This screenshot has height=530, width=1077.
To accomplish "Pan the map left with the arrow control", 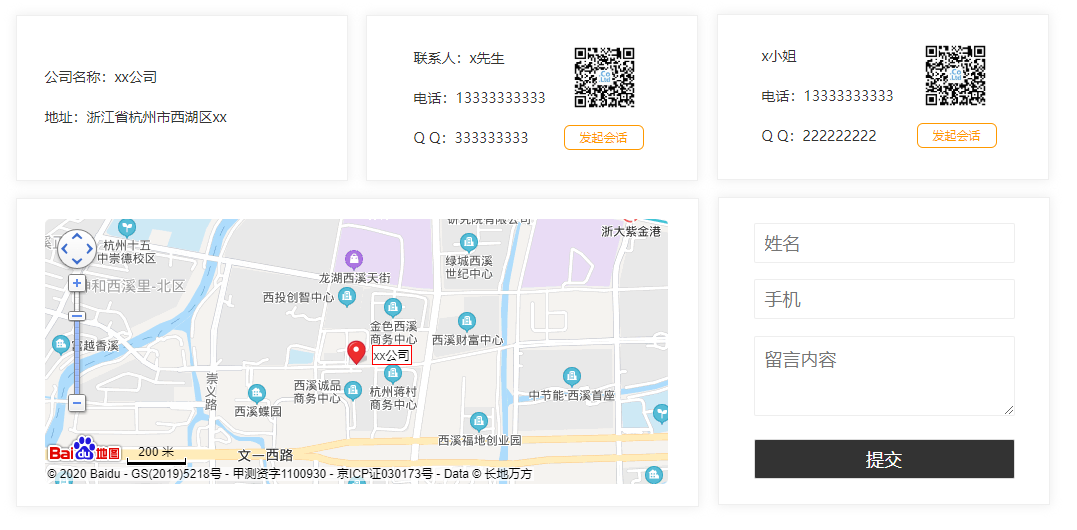I will point(65,249).
